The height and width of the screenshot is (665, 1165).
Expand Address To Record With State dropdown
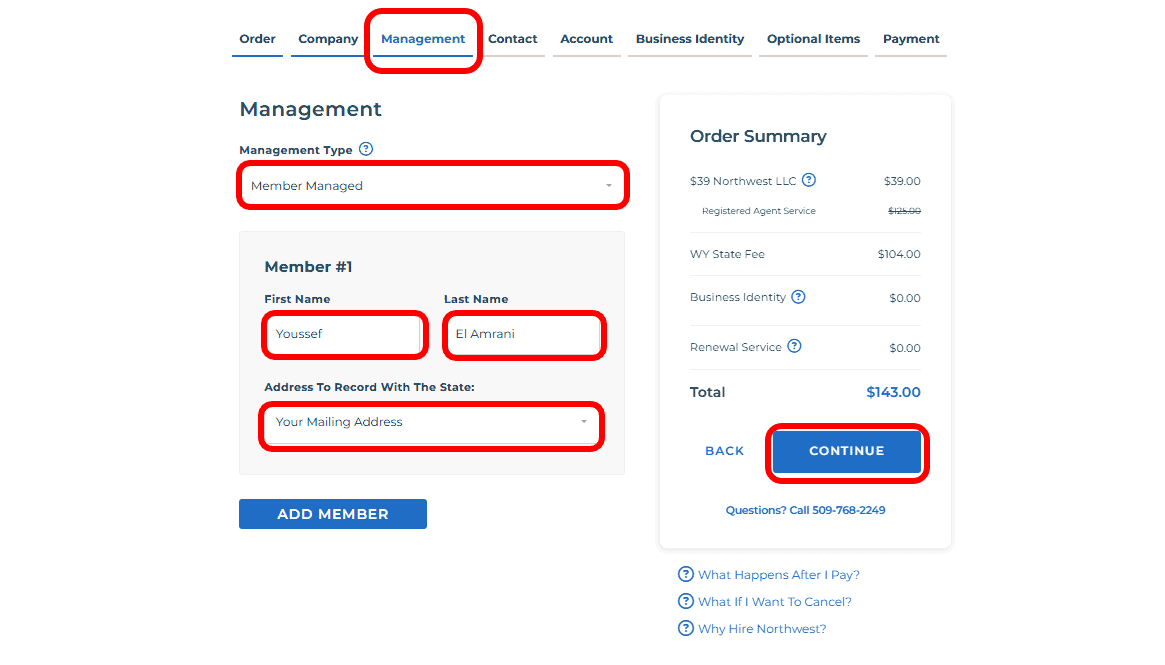[x=432, y=422]
